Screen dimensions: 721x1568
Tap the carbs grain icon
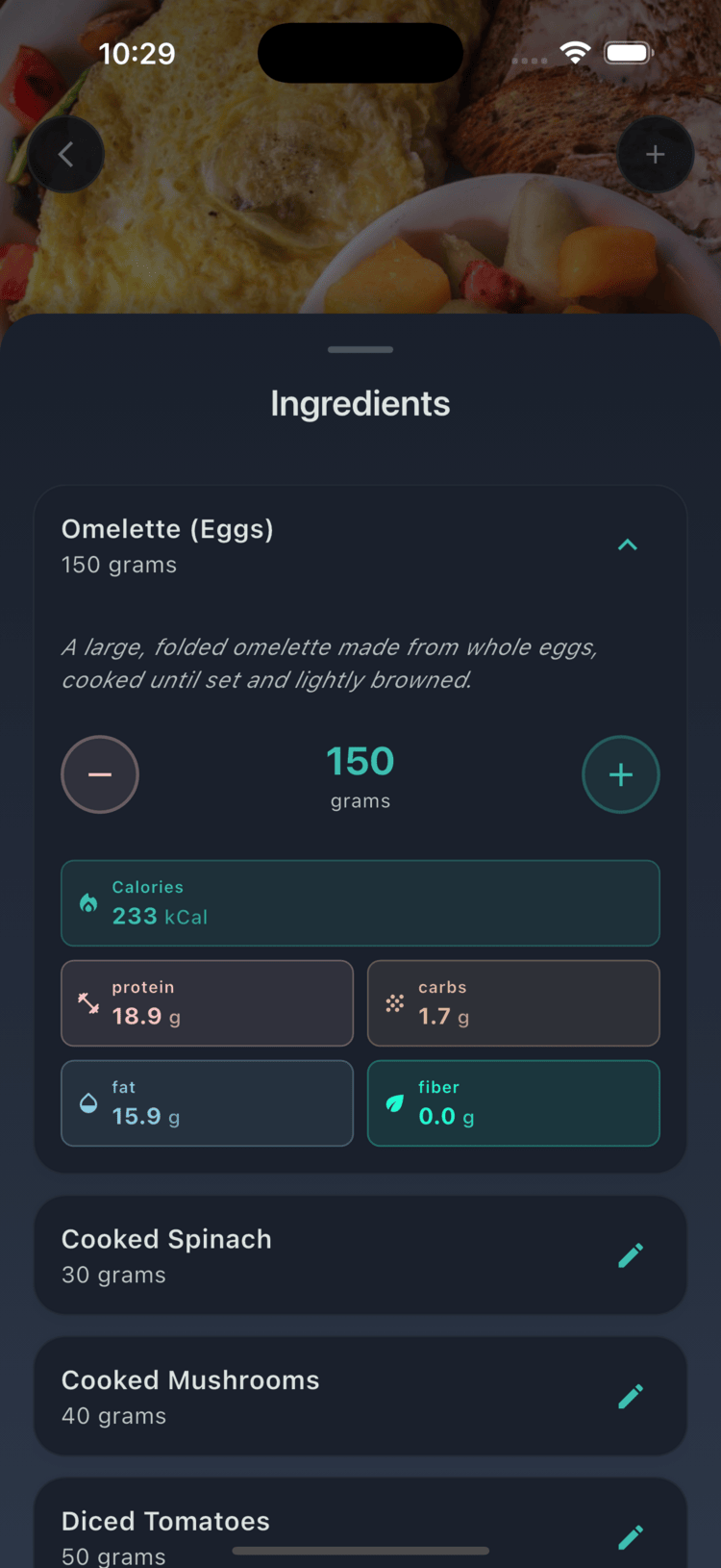(395, 1003)
